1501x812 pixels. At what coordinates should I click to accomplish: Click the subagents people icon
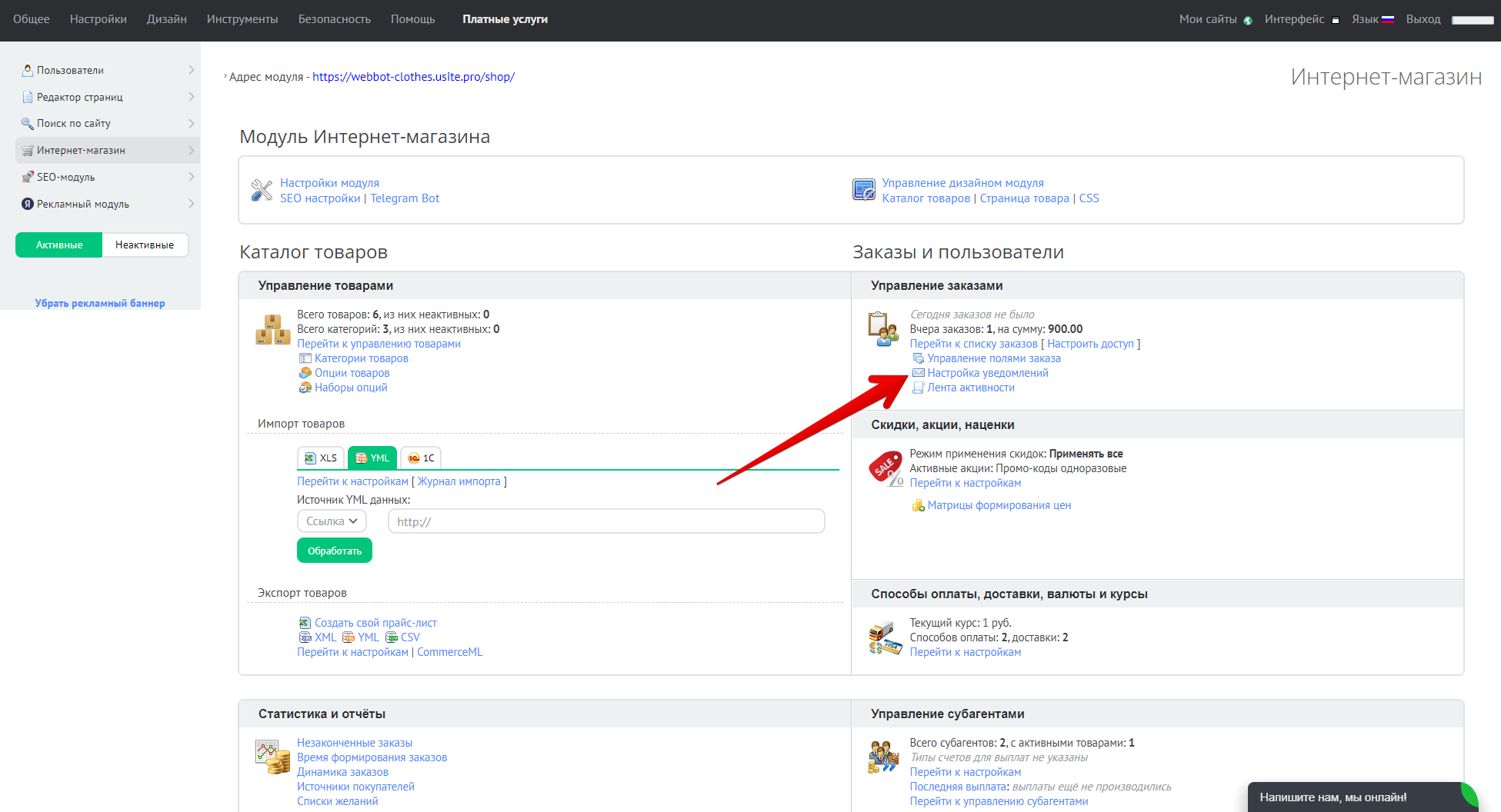point(883,757)
